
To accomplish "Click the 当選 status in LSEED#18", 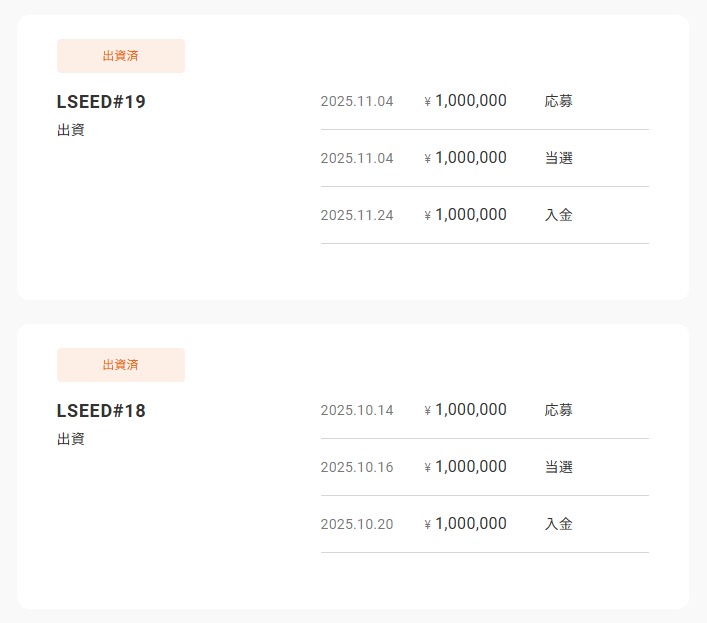I will tap(559, 467).
